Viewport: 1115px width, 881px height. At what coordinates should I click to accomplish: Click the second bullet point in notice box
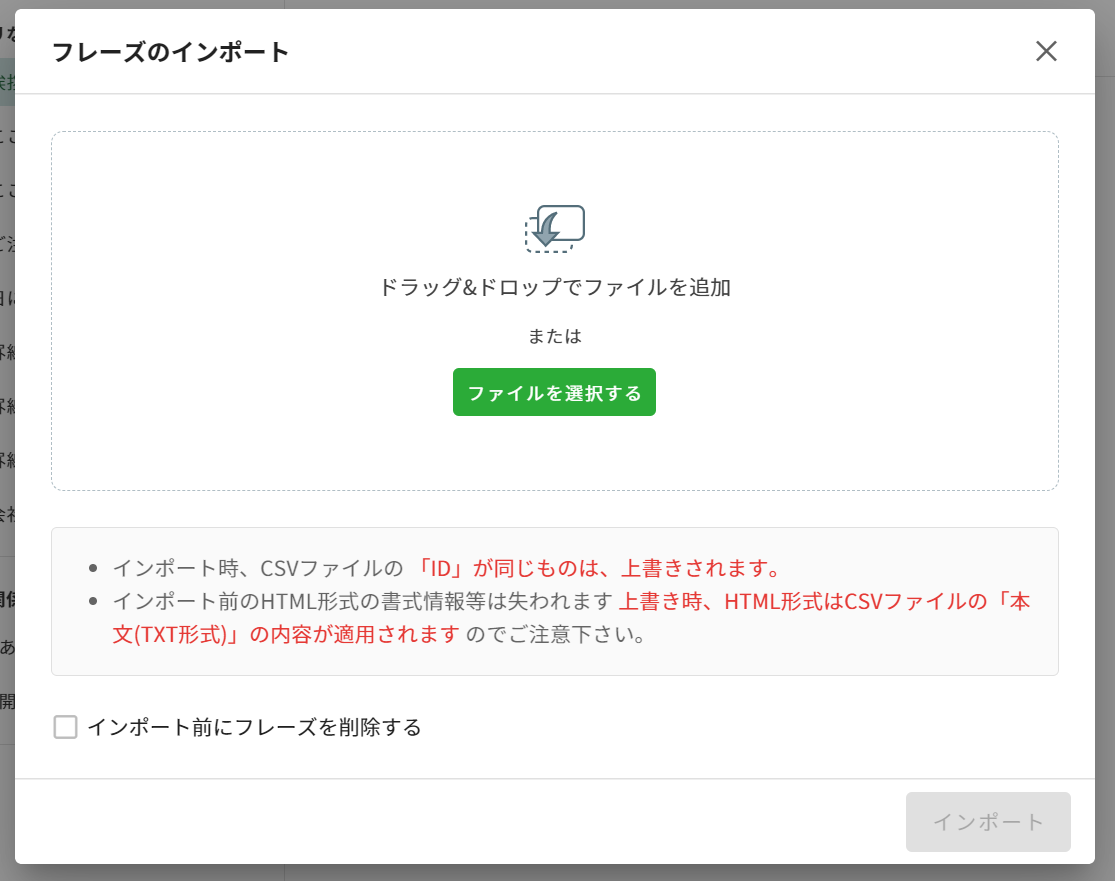click(x=93, y=602)
